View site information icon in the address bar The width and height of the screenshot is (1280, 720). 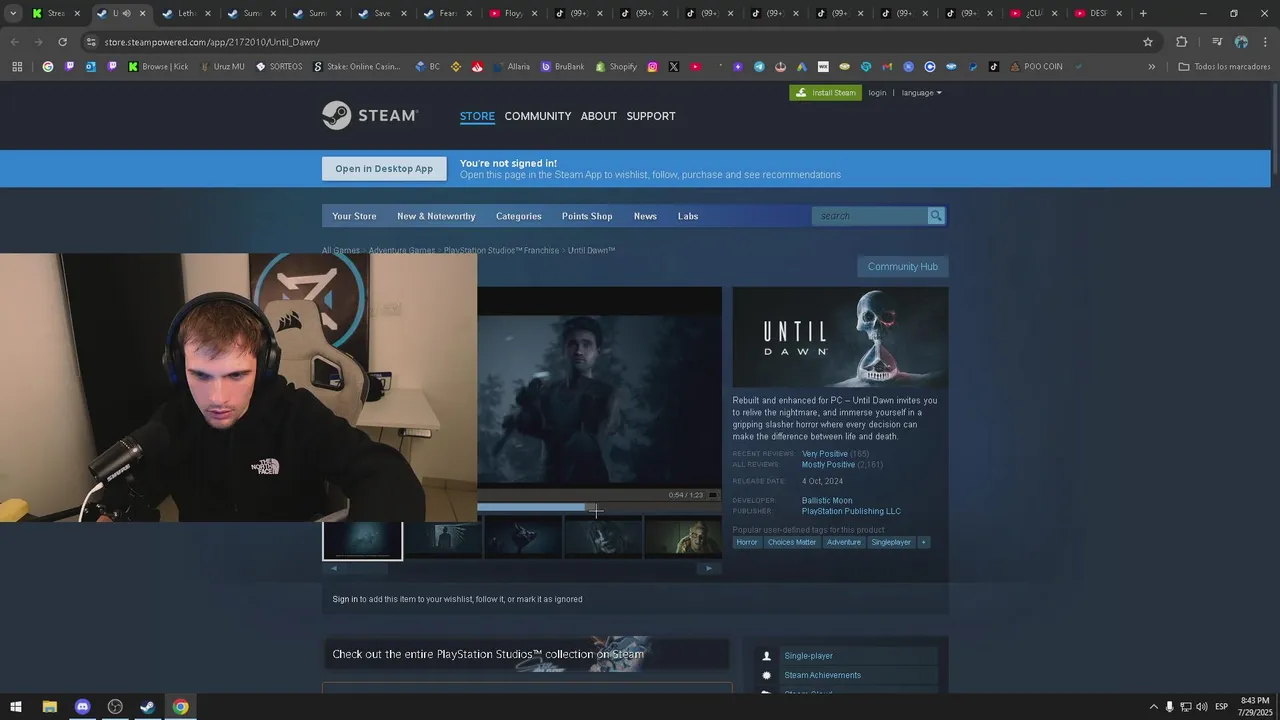point(91,42)
